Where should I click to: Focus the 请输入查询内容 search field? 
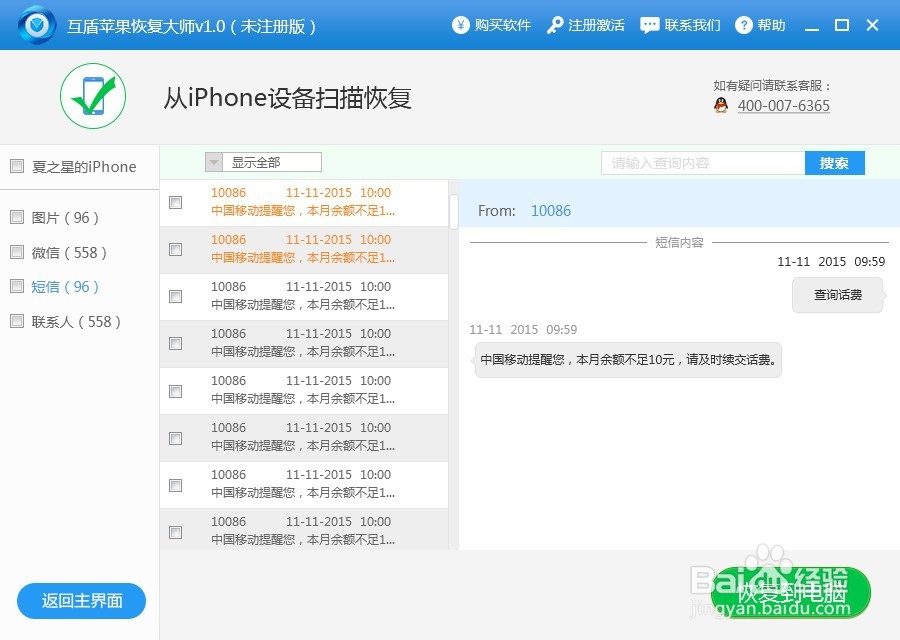coord(703,163)
